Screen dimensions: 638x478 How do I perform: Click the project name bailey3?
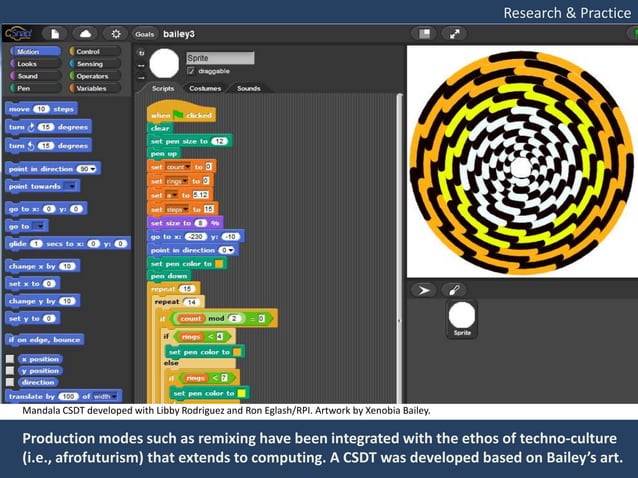point(179,34)
